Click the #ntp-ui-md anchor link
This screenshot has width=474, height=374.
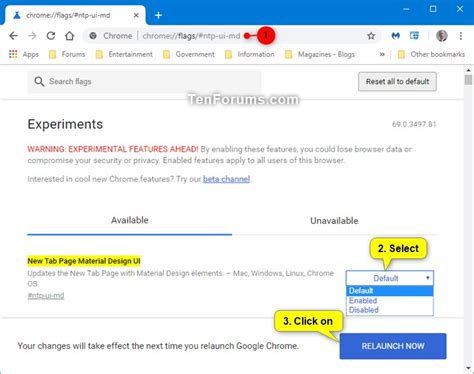(x=46, y=296)
